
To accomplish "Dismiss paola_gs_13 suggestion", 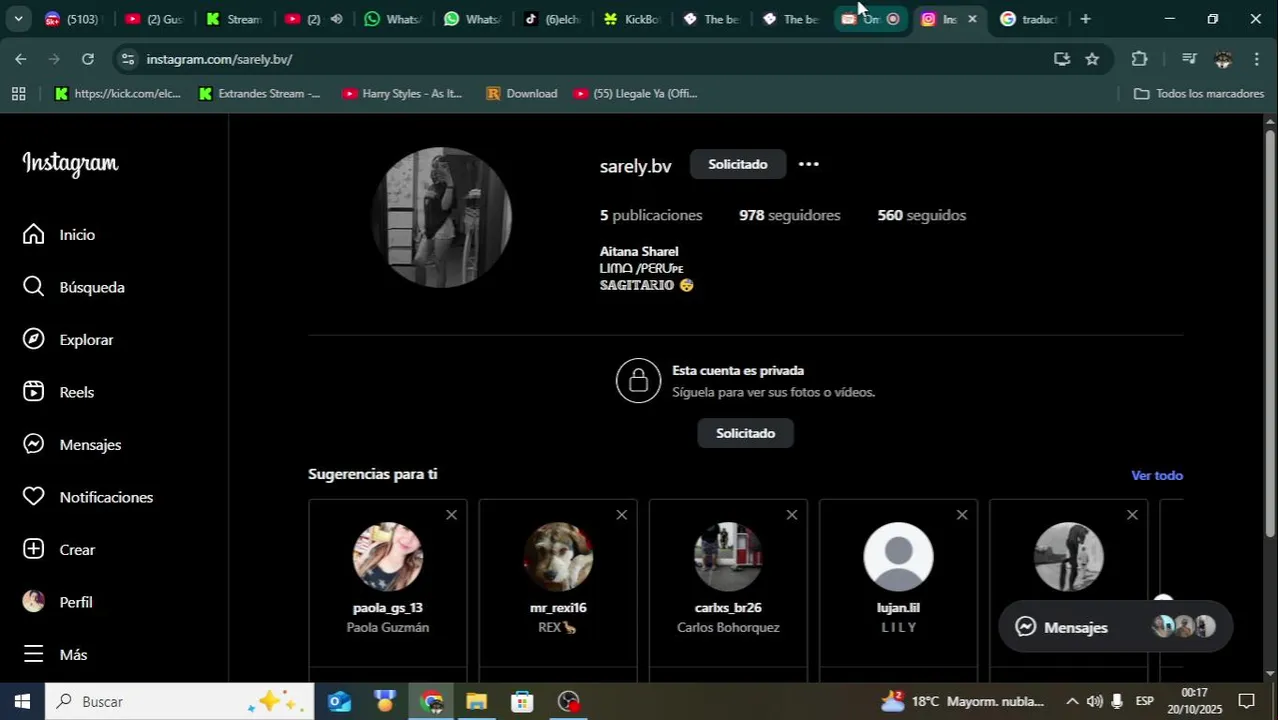I will click(x=451, y=515).
